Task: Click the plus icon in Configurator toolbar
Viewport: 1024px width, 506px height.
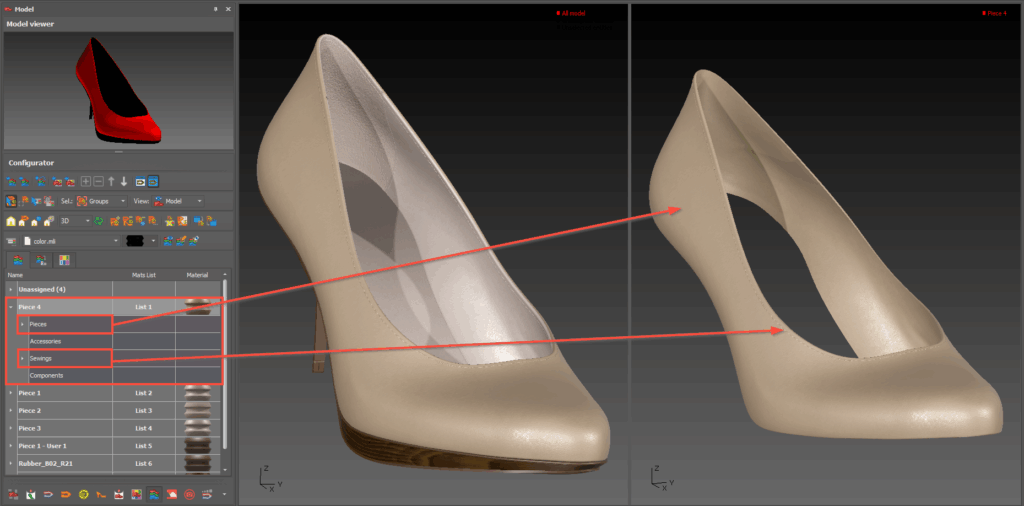Action: click(x=86, y=182)
